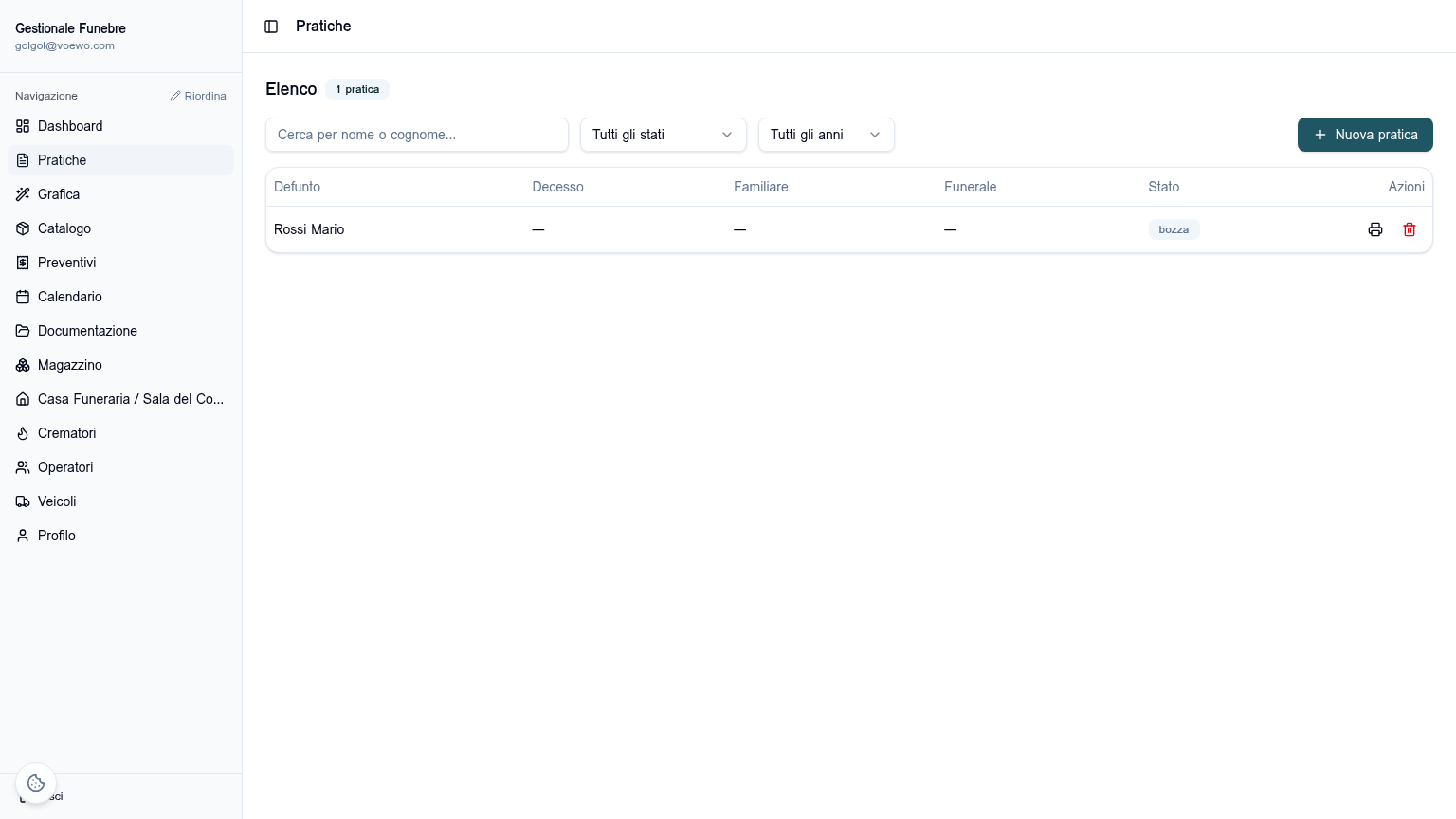Click the Dashboard grid icon
The height and width of the screenshot is (819, 1456).
tap(23, 126)
